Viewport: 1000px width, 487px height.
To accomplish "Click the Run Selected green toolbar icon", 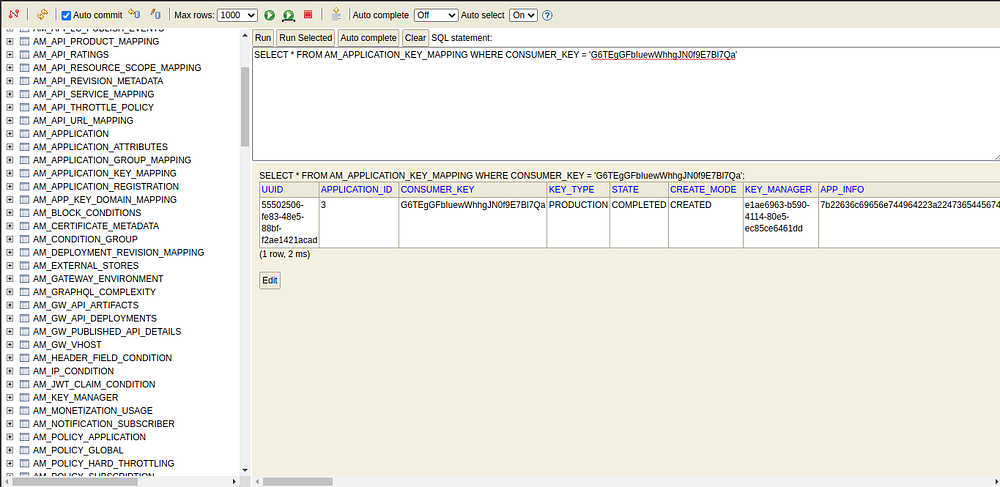I will coord(289,15).
